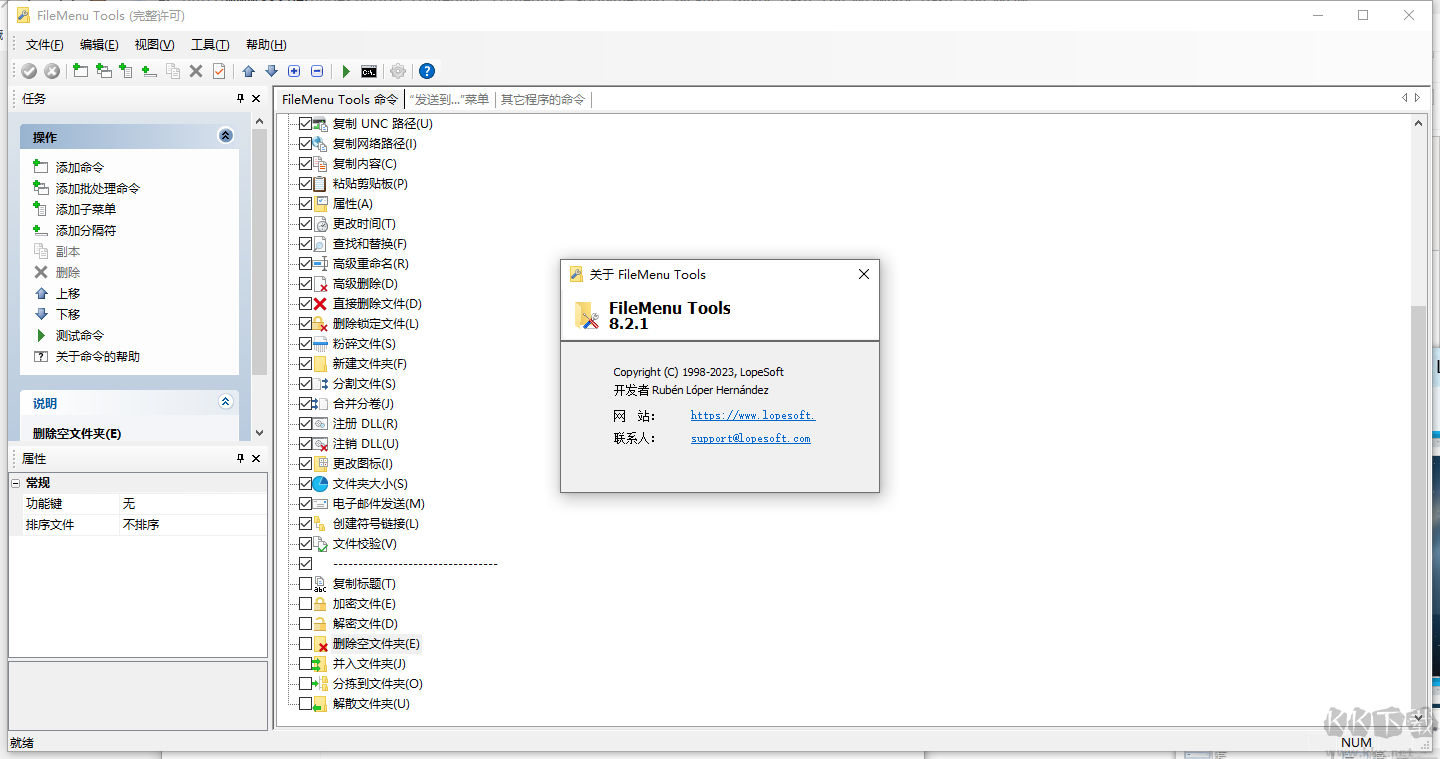Click the expand-all plus toolbar icon

293,71
